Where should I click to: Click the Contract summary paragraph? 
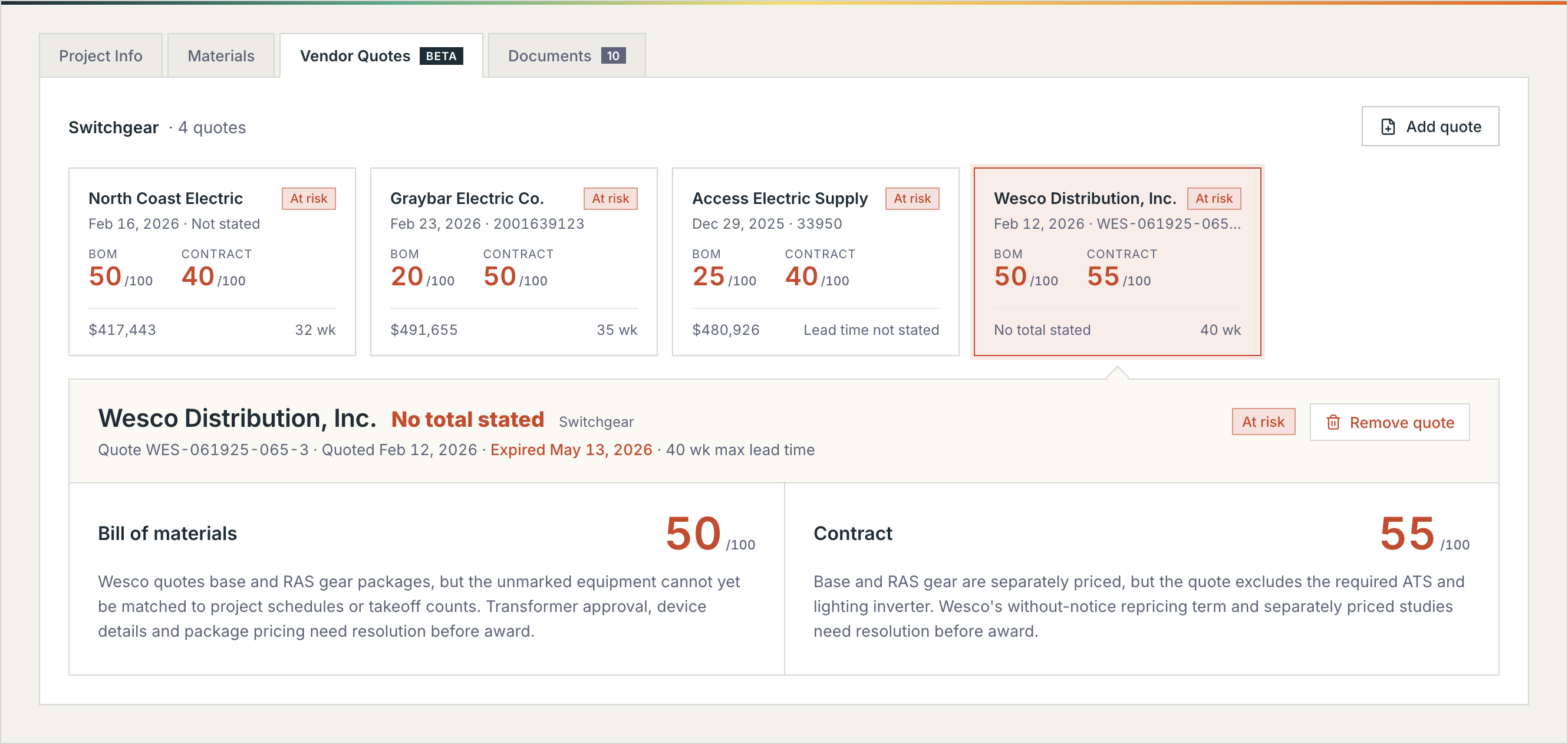[x=1139, y=607]
